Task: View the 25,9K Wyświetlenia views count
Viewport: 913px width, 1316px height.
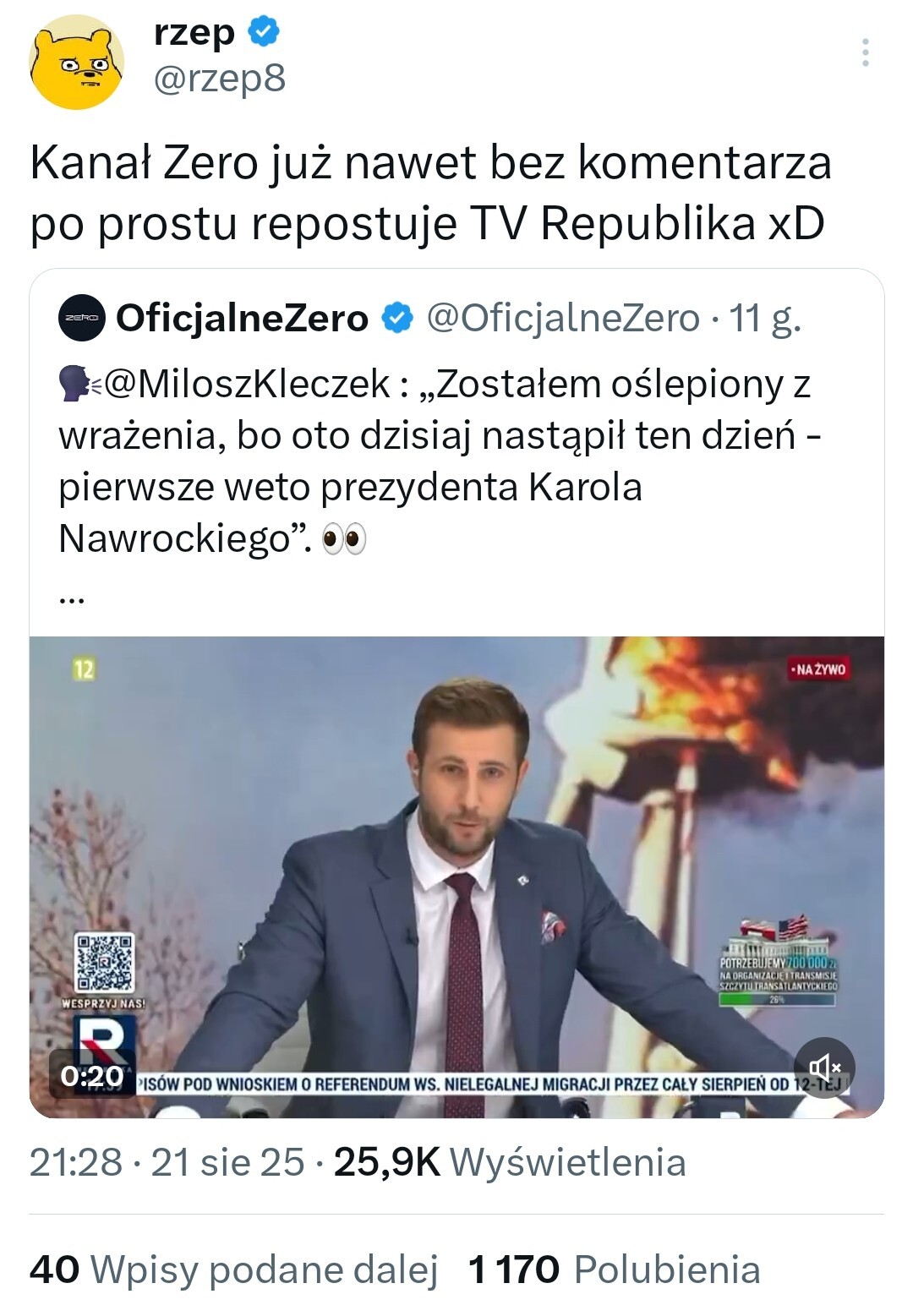Action: pyautogui.click(x=510, y=1162)
